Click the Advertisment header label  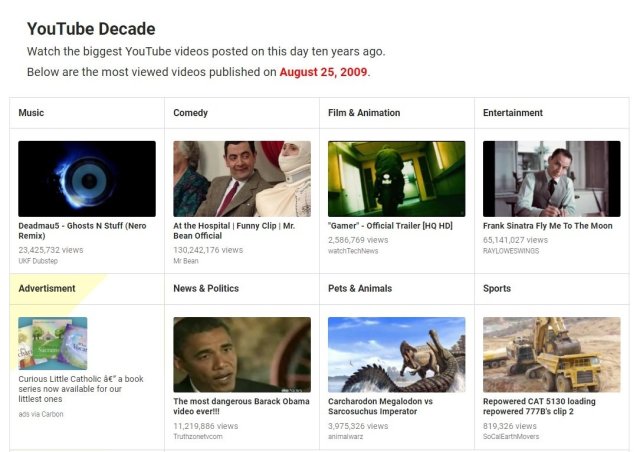(47, 288)
